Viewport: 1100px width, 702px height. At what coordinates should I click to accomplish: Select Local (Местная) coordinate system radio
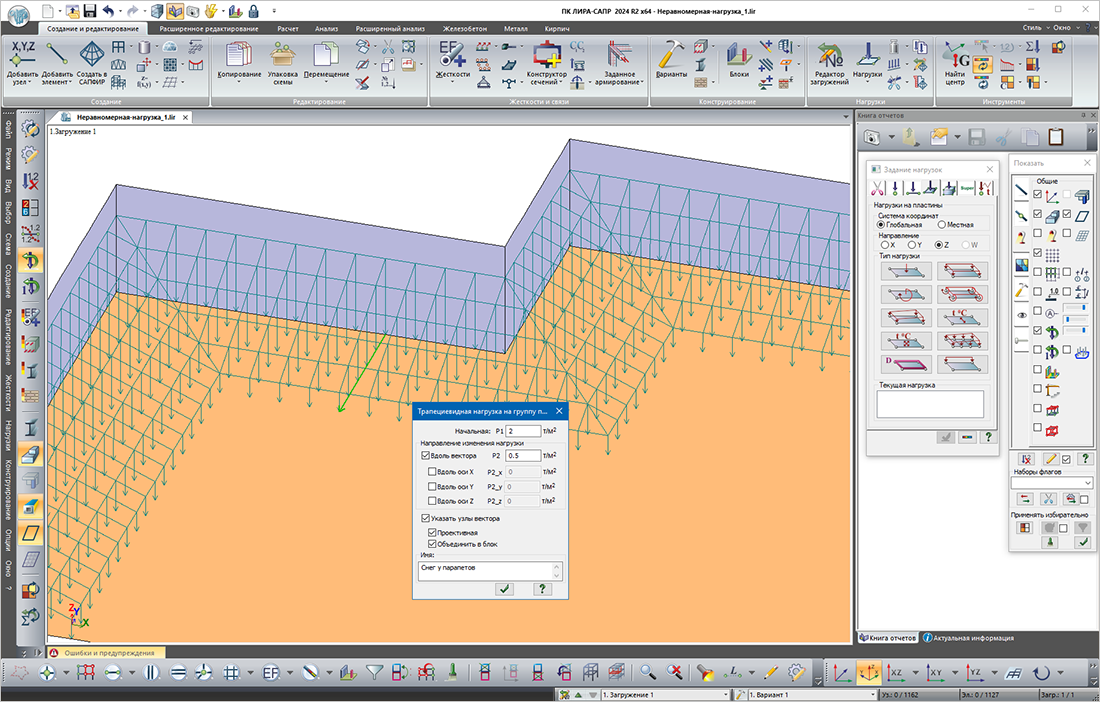(x=941, y=225)
